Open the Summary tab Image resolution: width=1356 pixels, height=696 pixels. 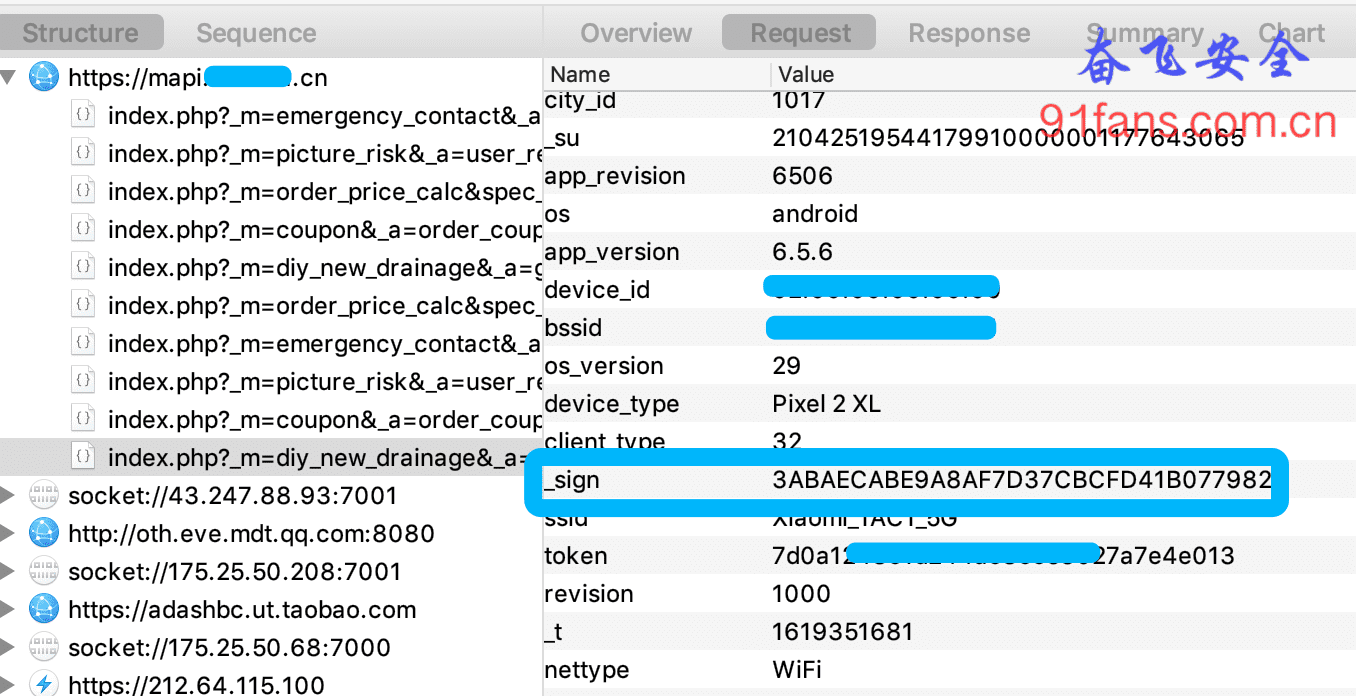1145,33
